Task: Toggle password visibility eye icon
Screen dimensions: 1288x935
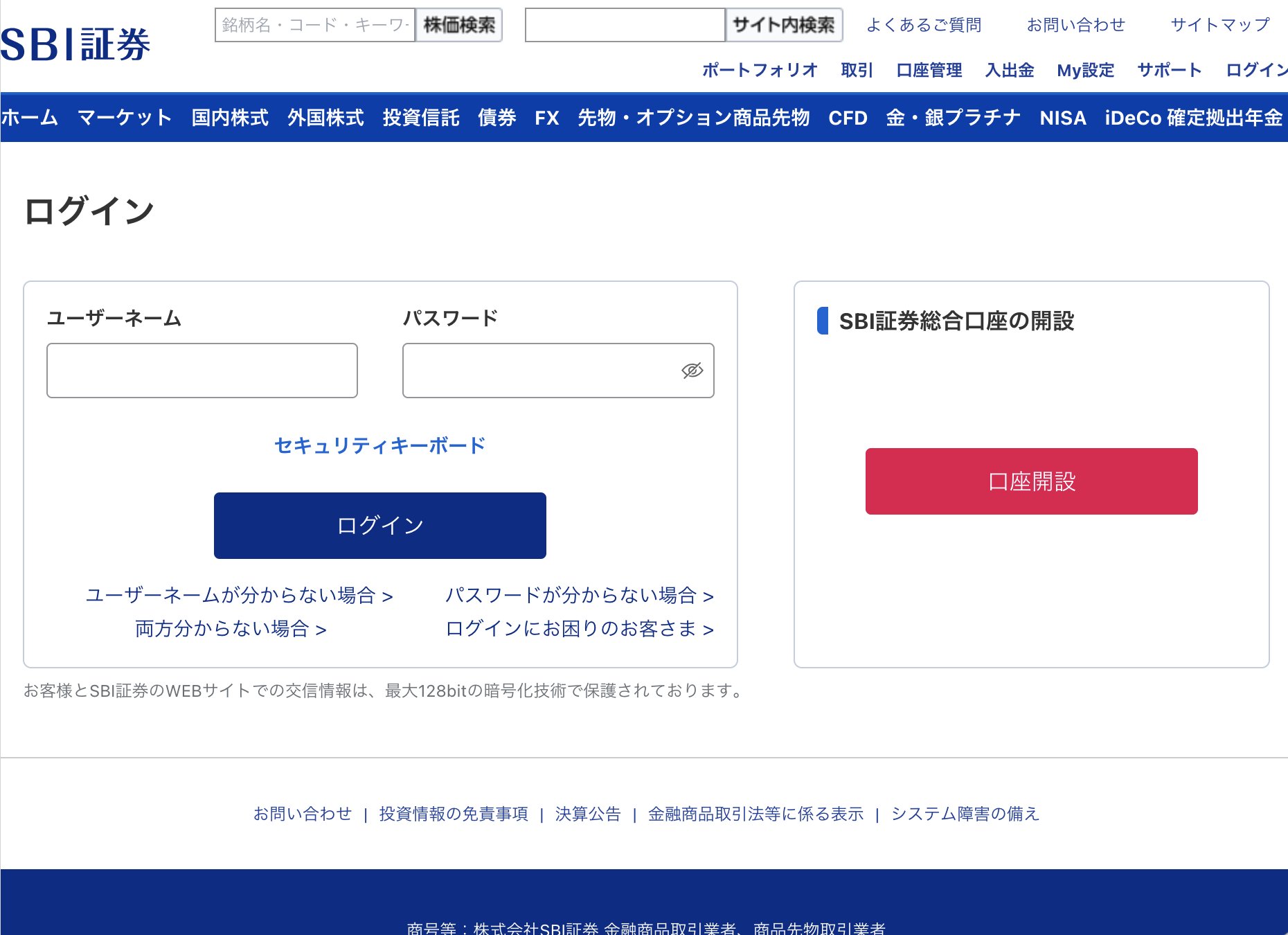Action: [692, 371]
